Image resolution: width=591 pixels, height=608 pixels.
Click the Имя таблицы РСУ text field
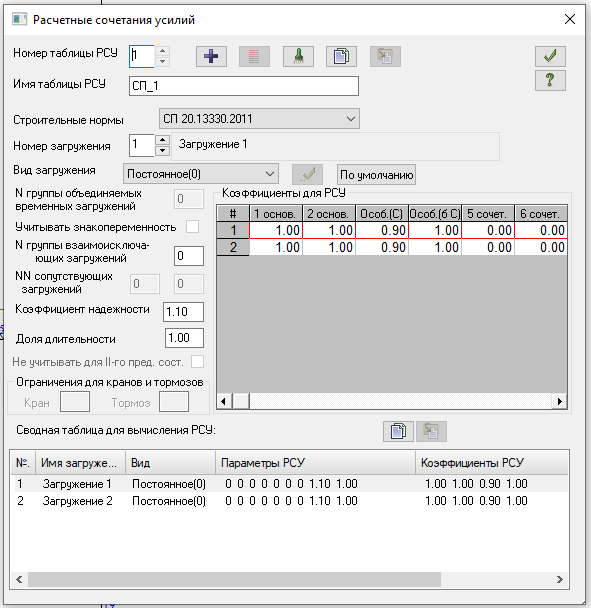tap(244, 86)
